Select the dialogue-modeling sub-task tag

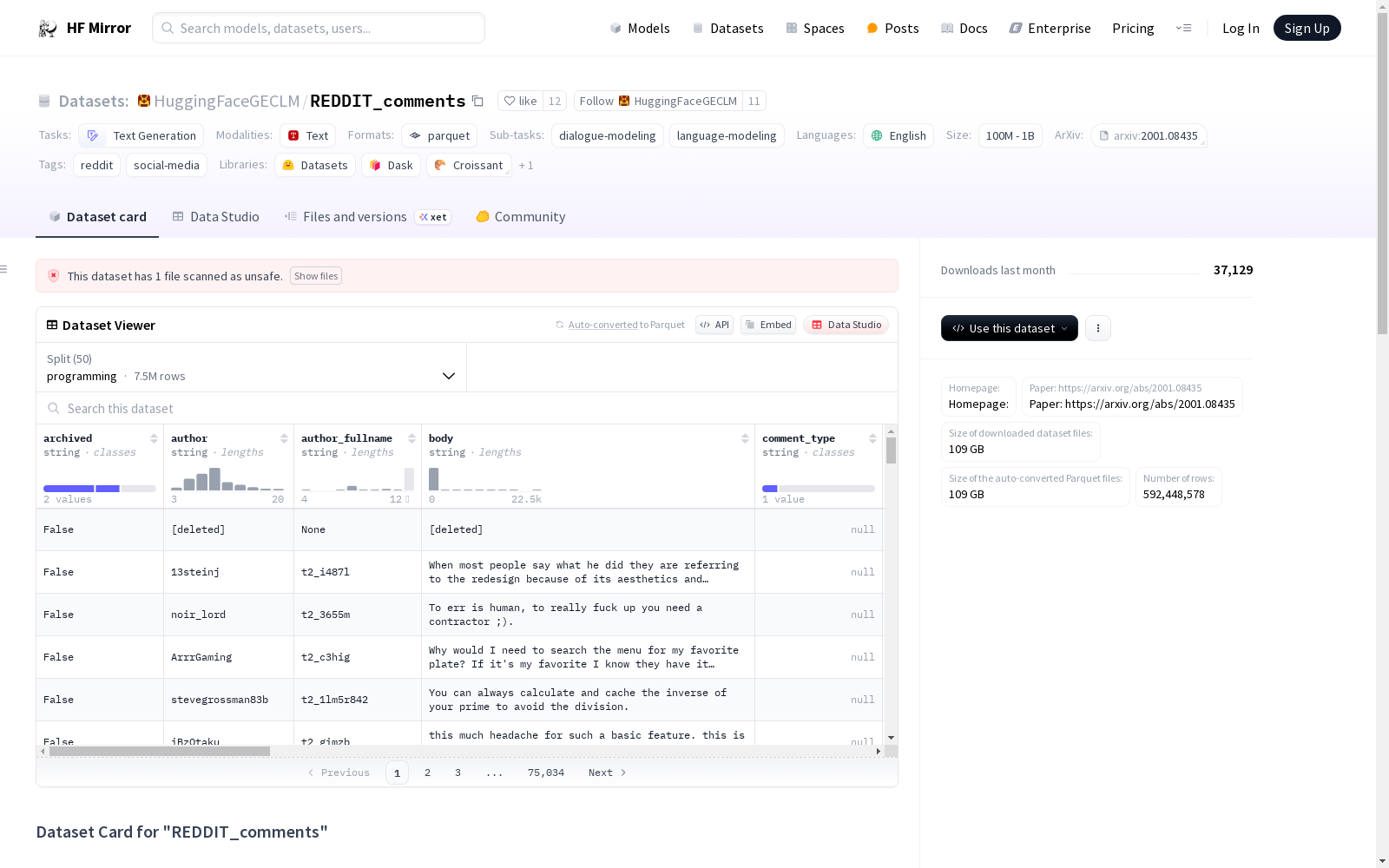tap(608, 135)
